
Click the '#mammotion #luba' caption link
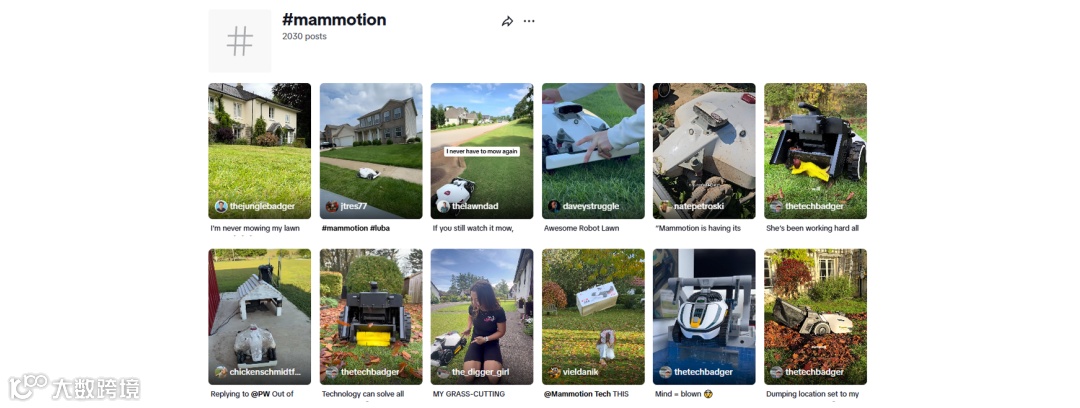[x=352, y=228]
